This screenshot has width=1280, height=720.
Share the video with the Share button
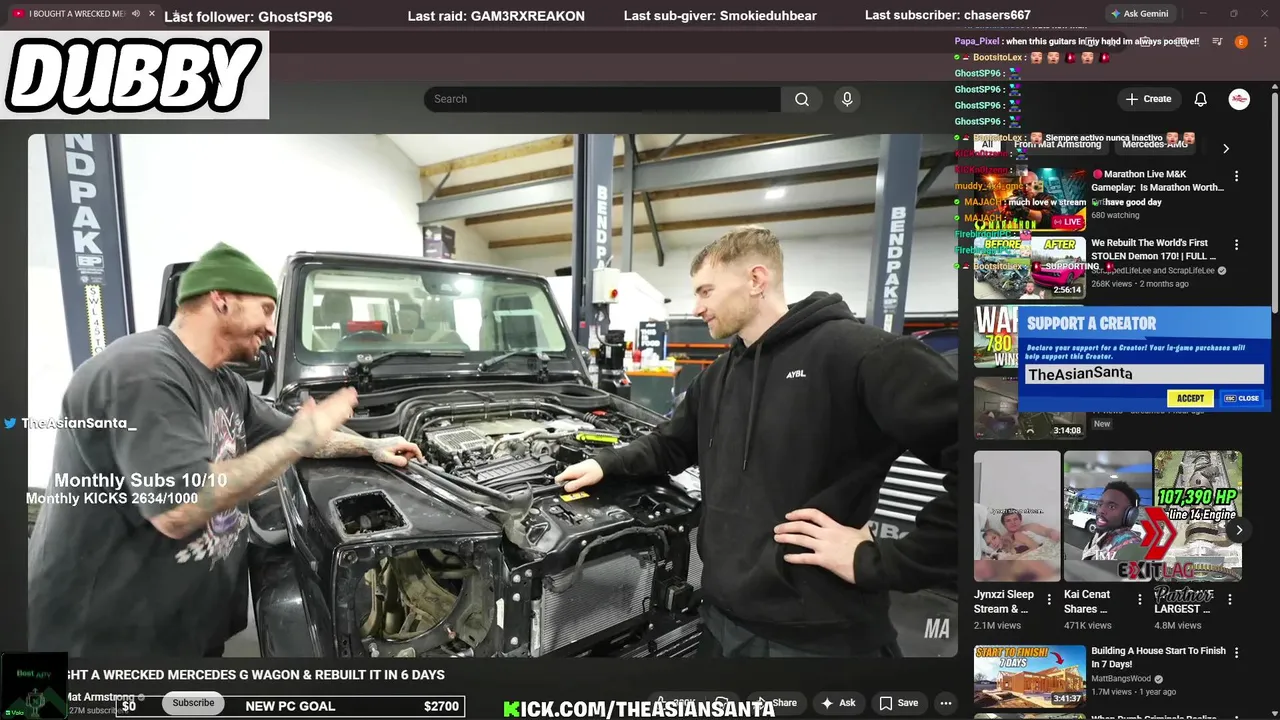click(776, 703)
